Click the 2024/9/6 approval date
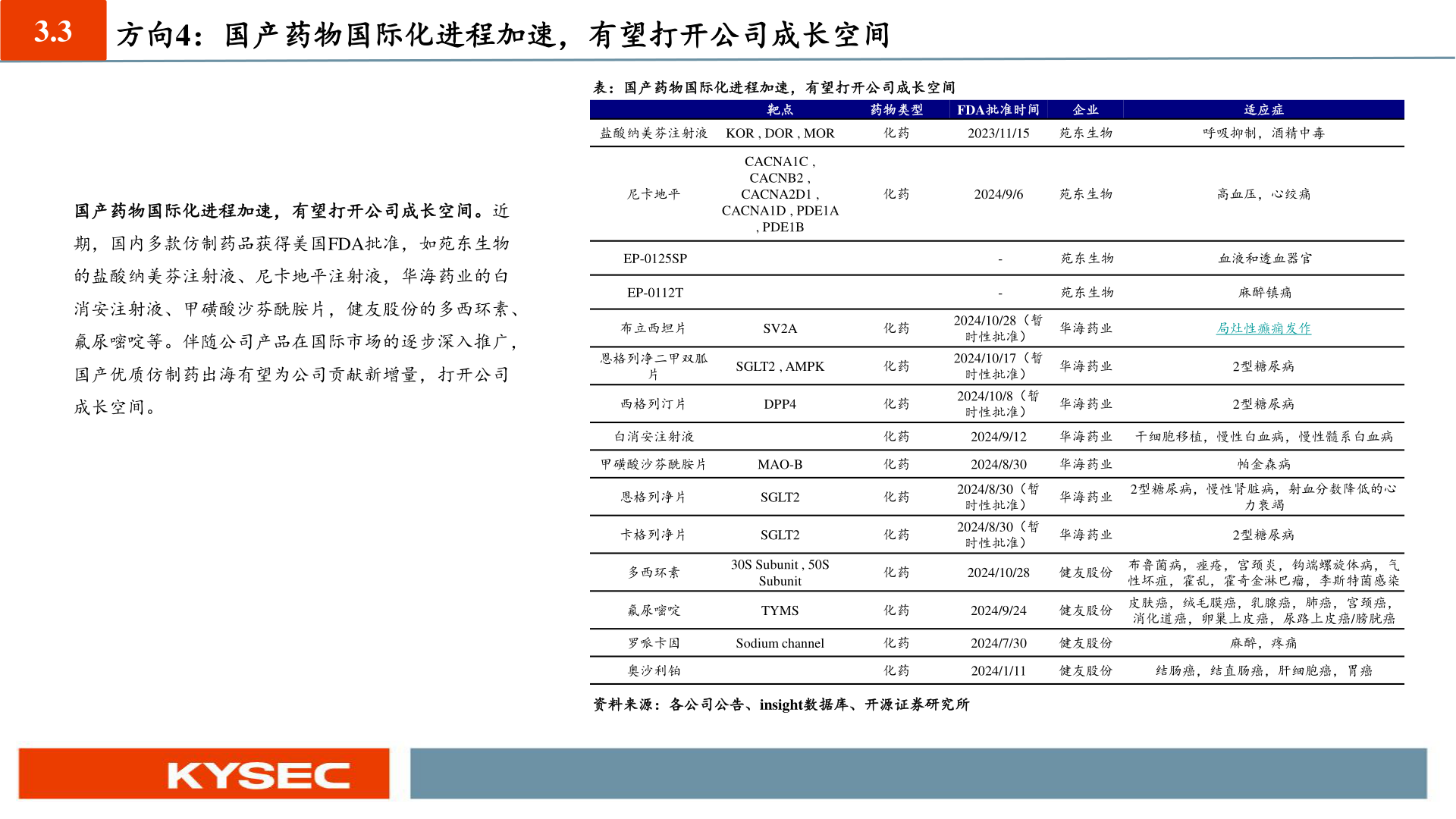 (x=998, y=194)
